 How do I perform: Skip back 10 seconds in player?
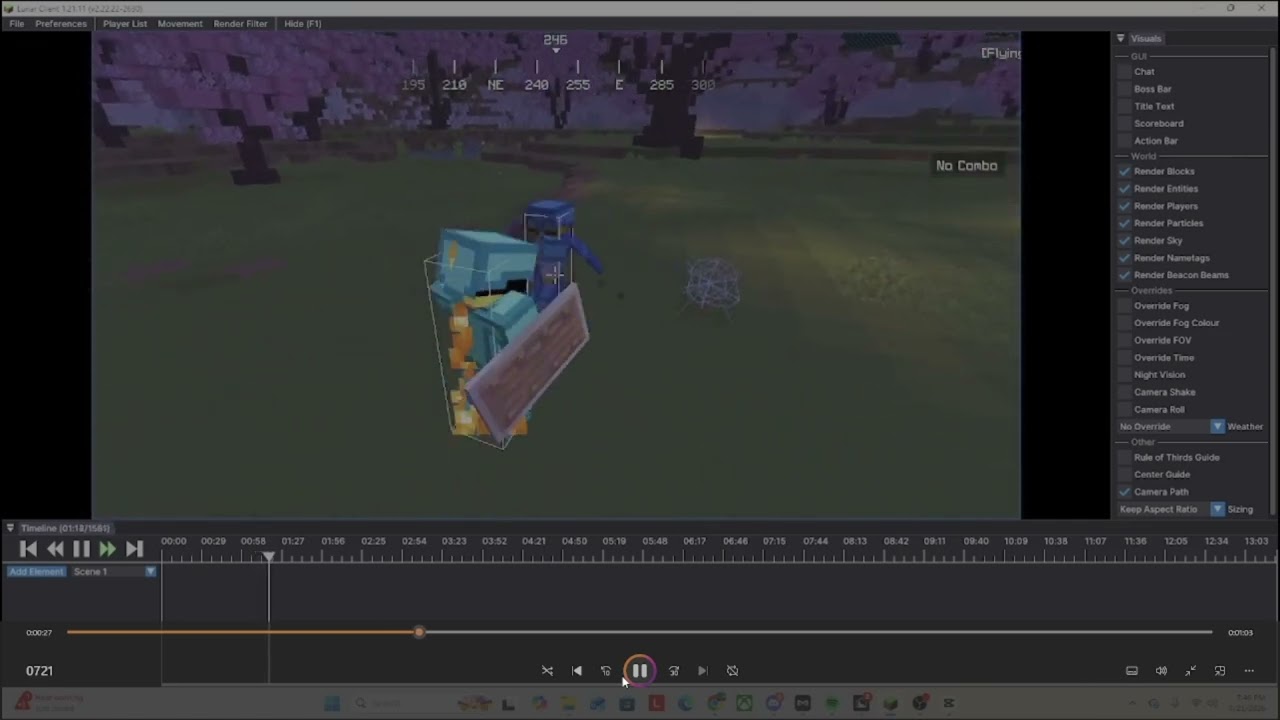pos(606,671)
